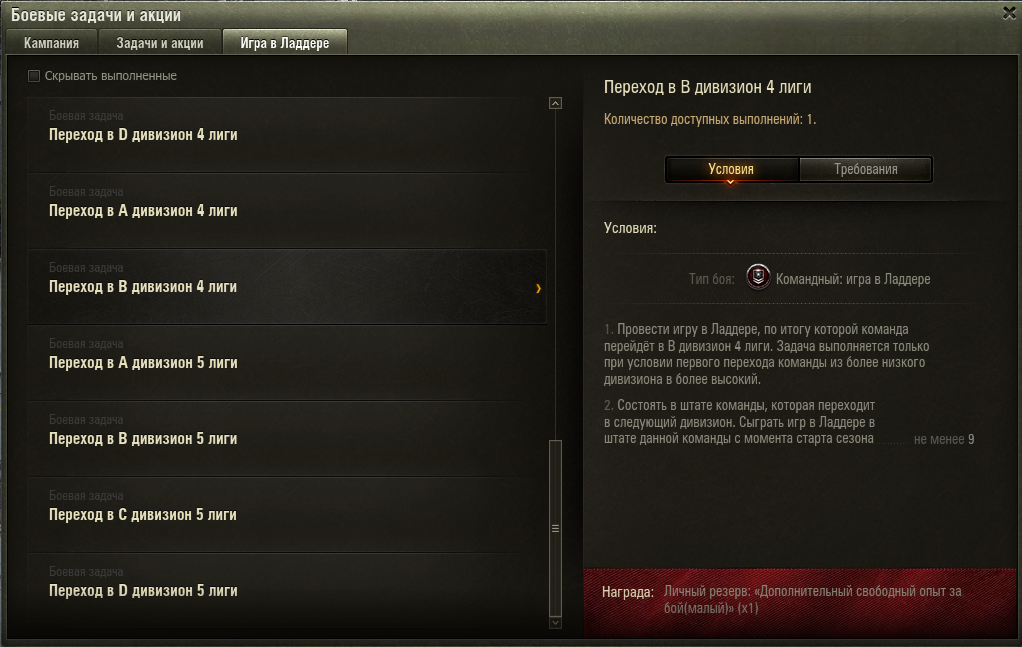Close the Боевые задачи и акции window
The height and width of the screenshot is (647, 1022).
click(1009, 13)
